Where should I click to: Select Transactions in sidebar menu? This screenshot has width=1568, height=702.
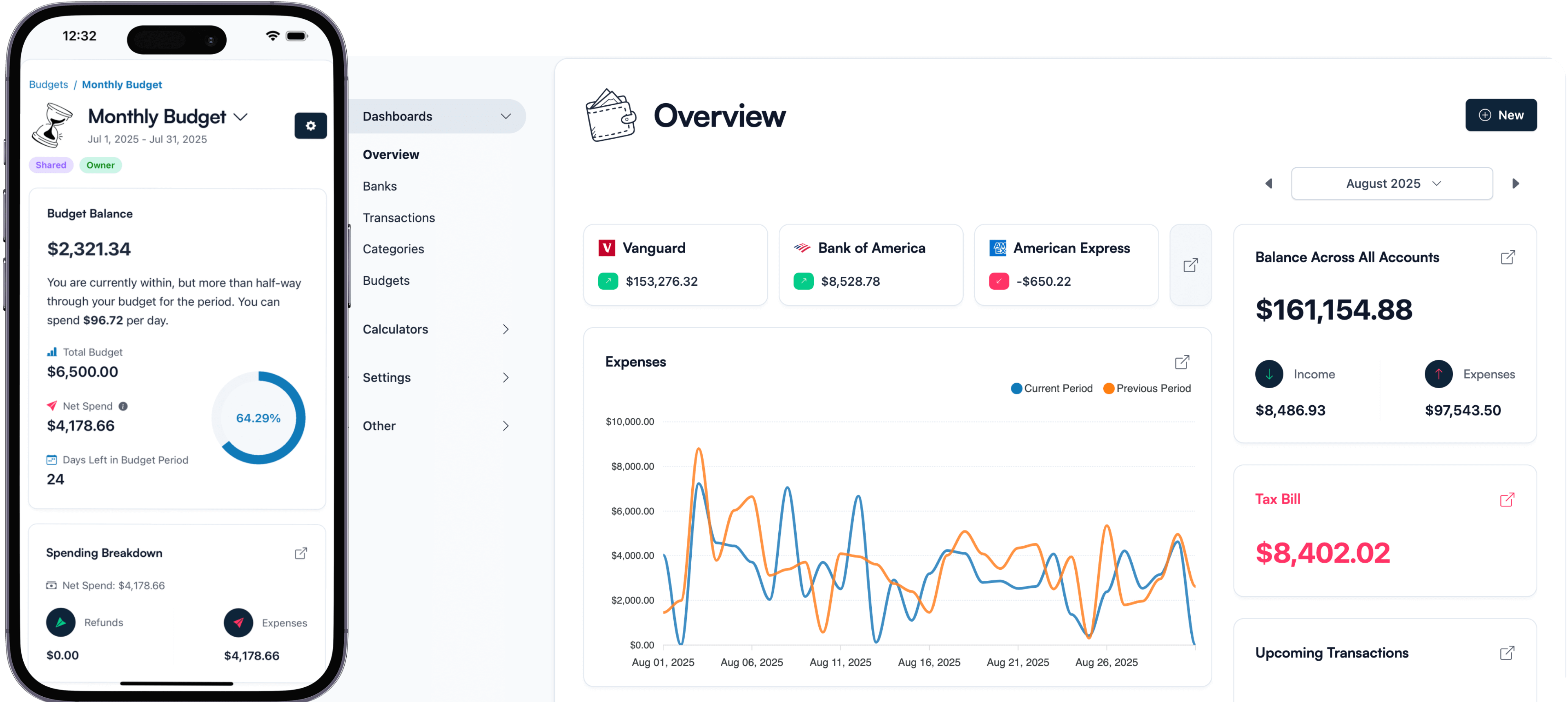coord(399,218)
